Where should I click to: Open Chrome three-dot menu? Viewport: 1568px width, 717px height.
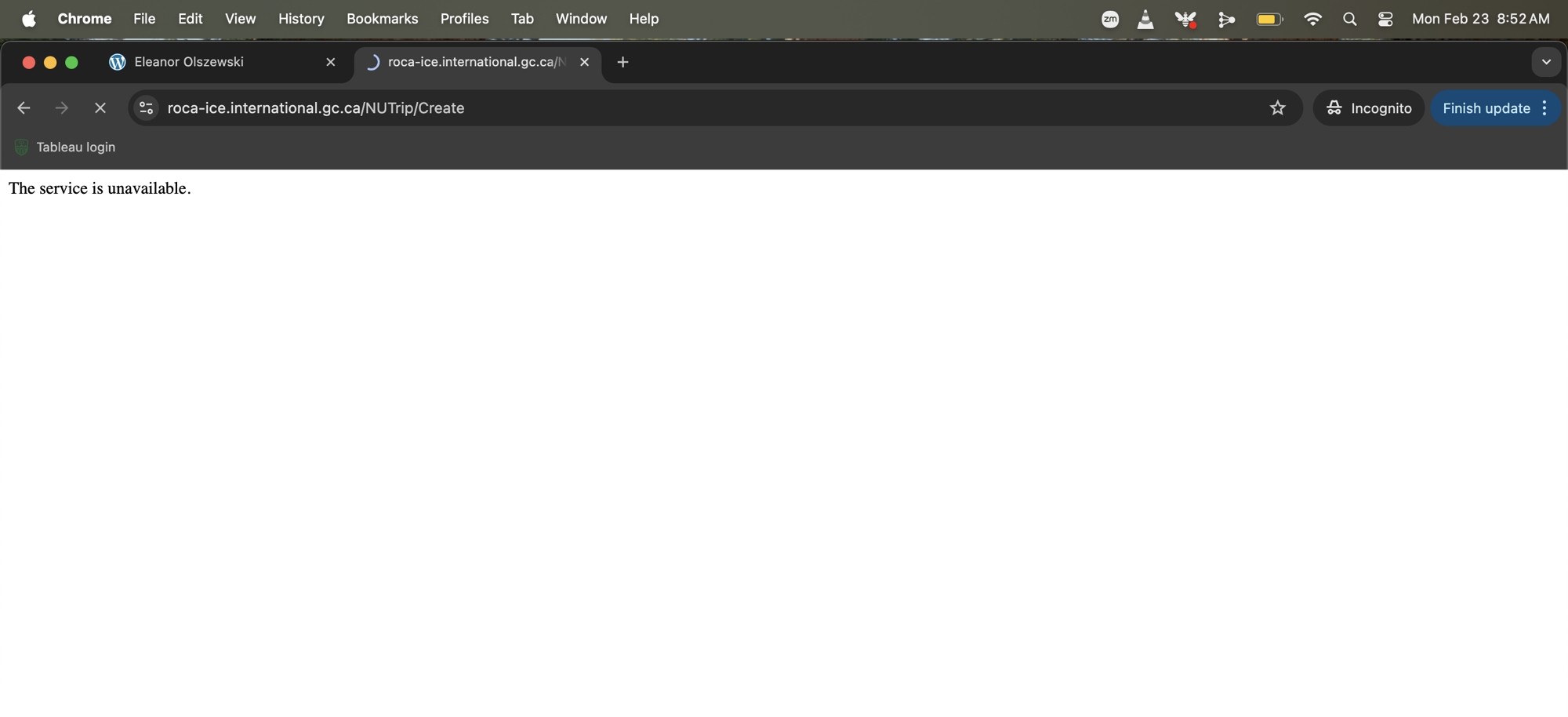tap(1544, 108)
